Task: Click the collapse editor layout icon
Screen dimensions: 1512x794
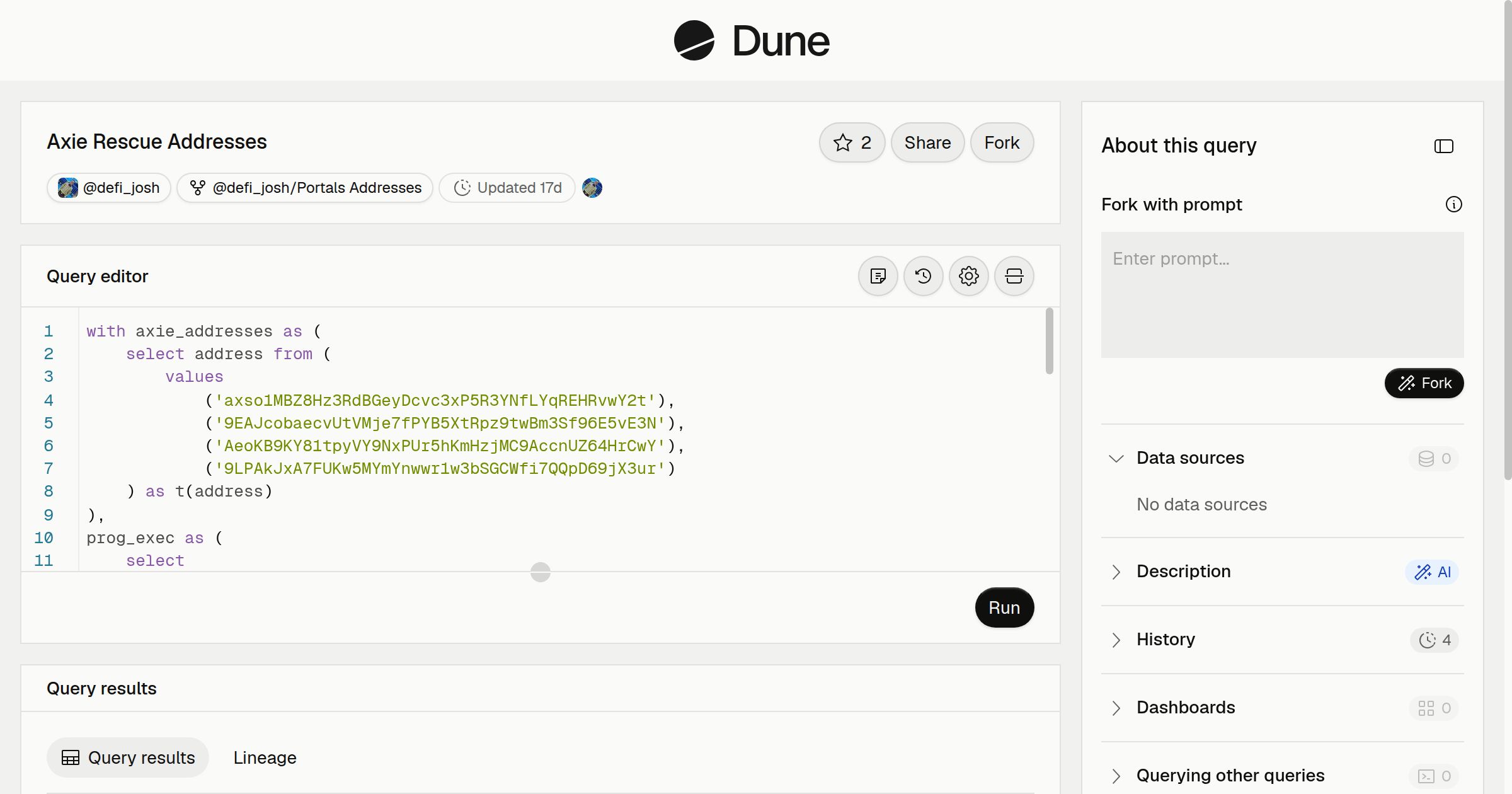Action: click(1014, 276)
